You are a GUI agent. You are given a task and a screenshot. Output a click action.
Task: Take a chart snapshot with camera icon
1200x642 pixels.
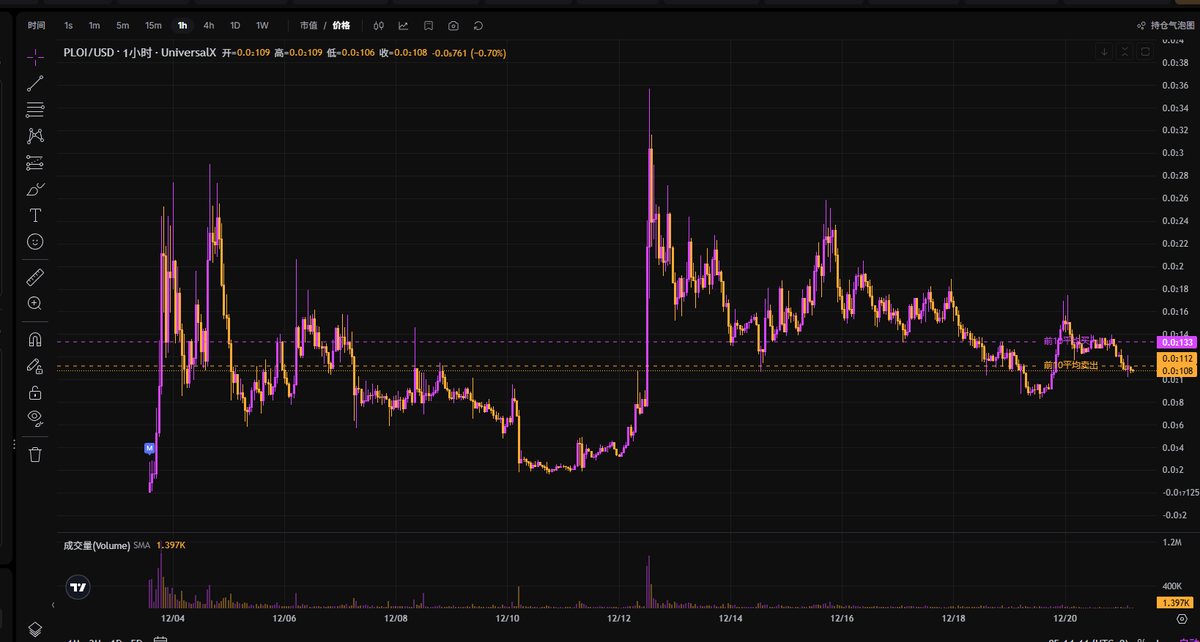[454, 25]
